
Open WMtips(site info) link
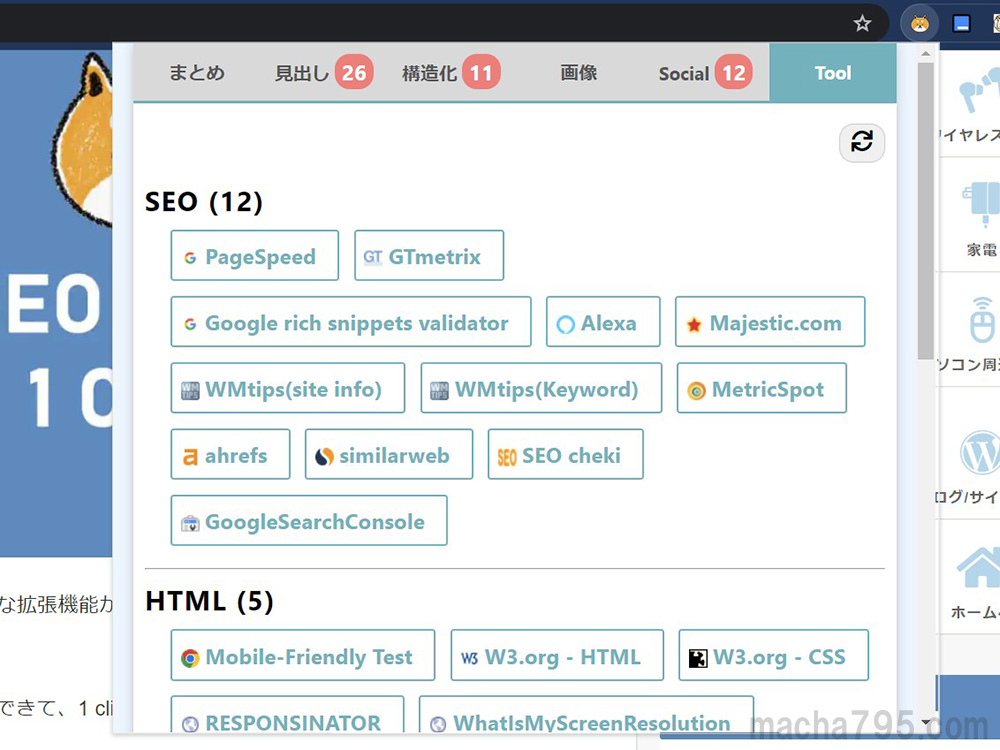pos(288,388)
